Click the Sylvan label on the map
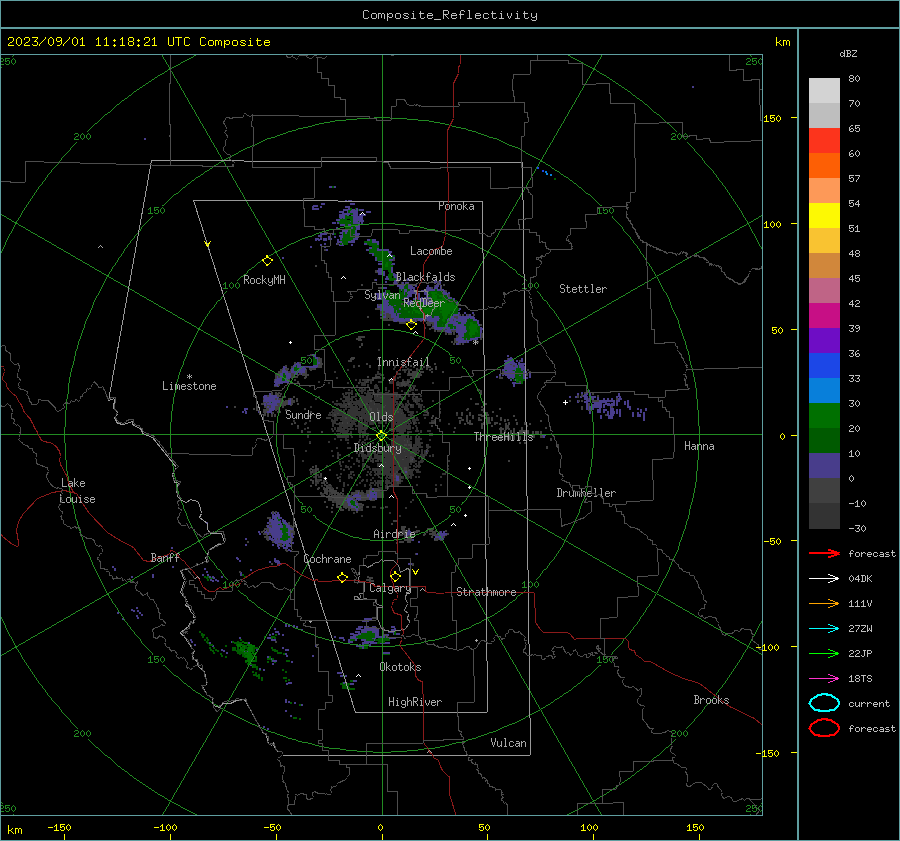Viewport: 900px width, 841px height. coord(382,295)
